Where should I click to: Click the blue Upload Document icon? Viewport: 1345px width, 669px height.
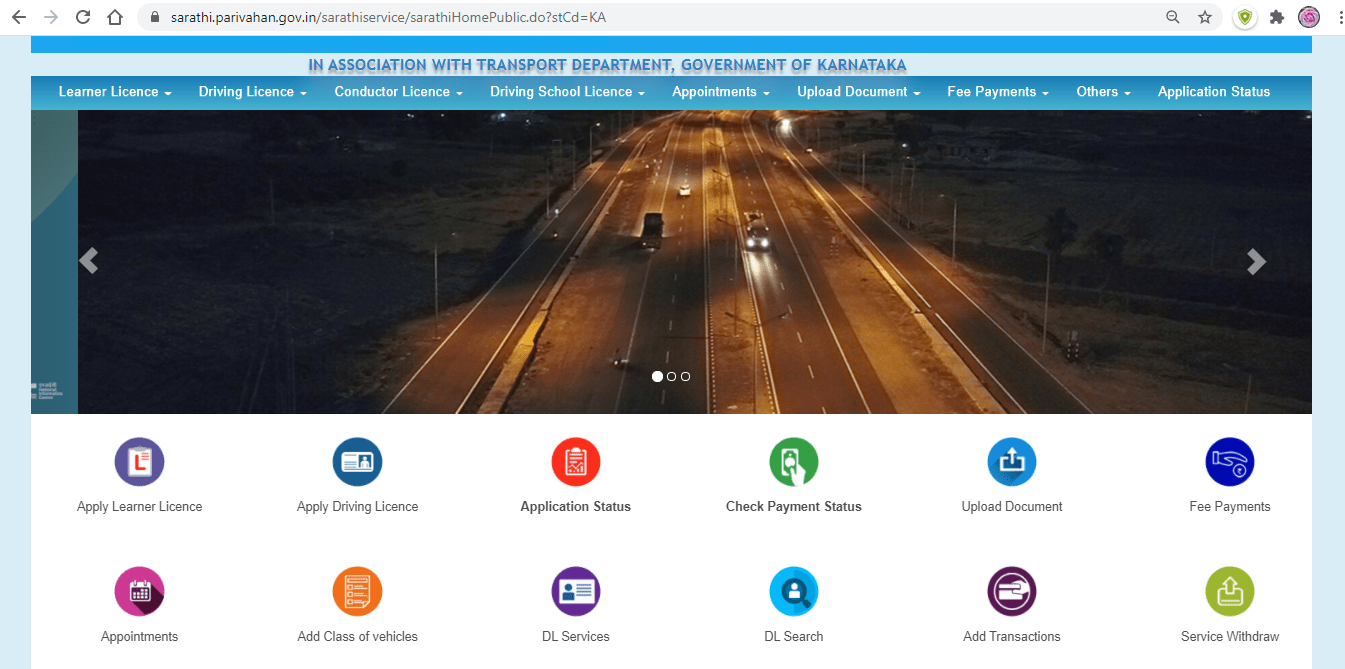point(1012,462)
